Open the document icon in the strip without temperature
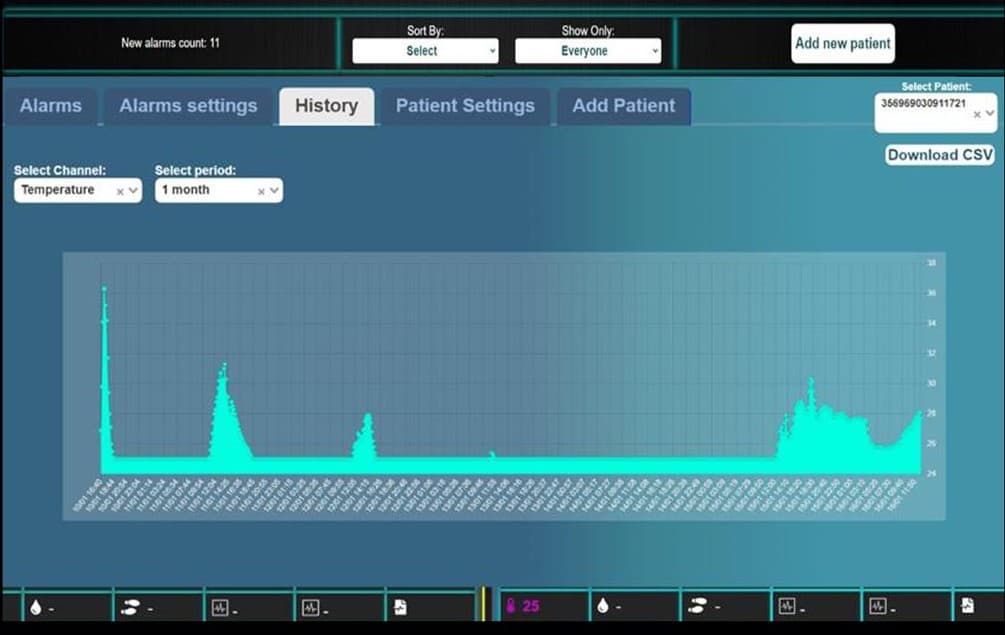Image resolution: width=1005 pixels, height=635 pixels. 400,607
